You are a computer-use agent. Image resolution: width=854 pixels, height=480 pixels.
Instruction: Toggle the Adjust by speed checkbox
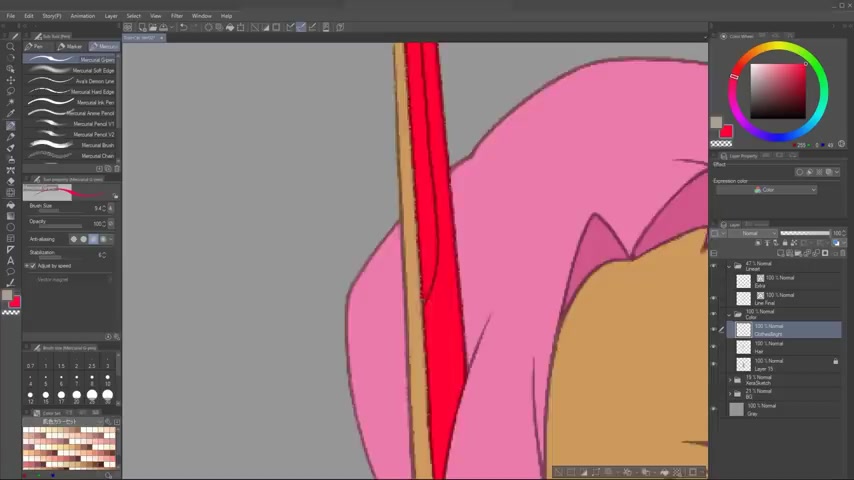(x=33, y=266)
